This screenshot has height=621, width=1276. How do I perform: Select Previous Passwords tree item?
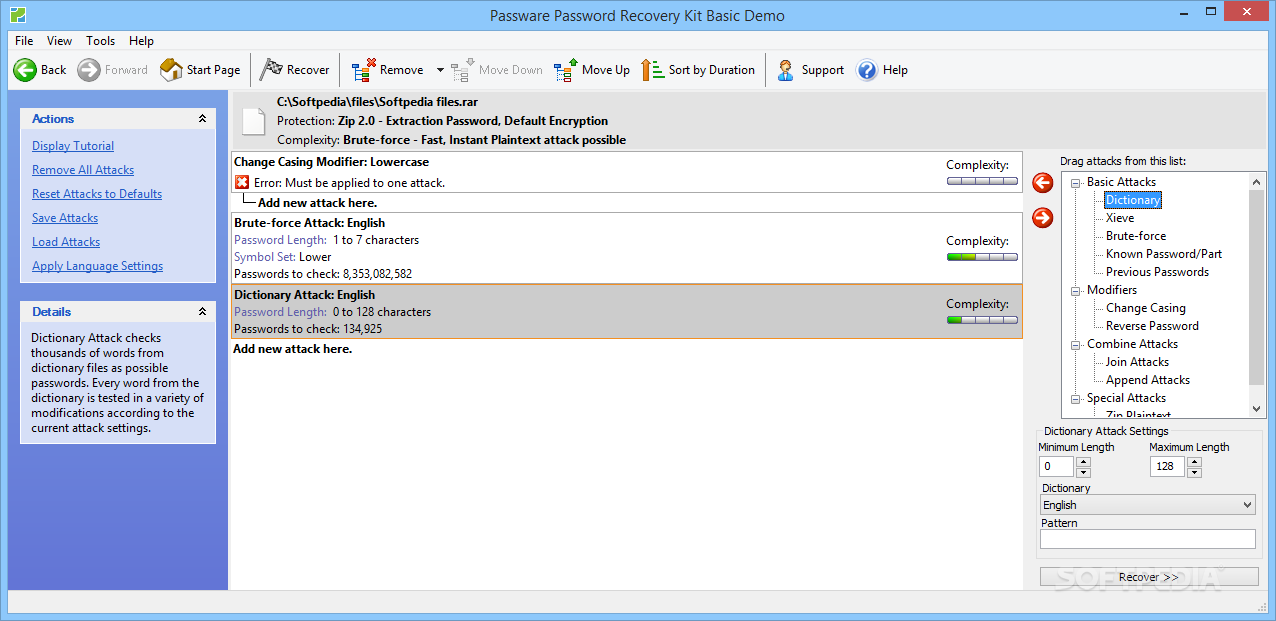tap(1157, 272)
